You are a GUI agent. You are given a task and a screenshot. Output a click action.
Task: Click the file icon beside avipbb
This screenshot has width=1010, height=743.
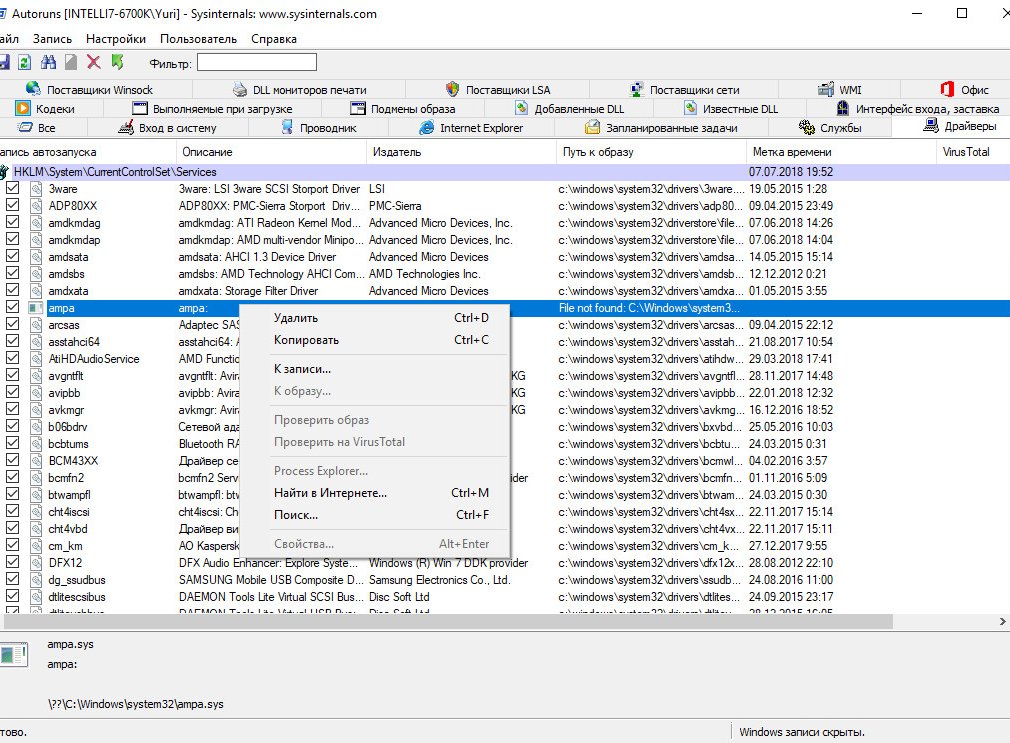(36, 393)
